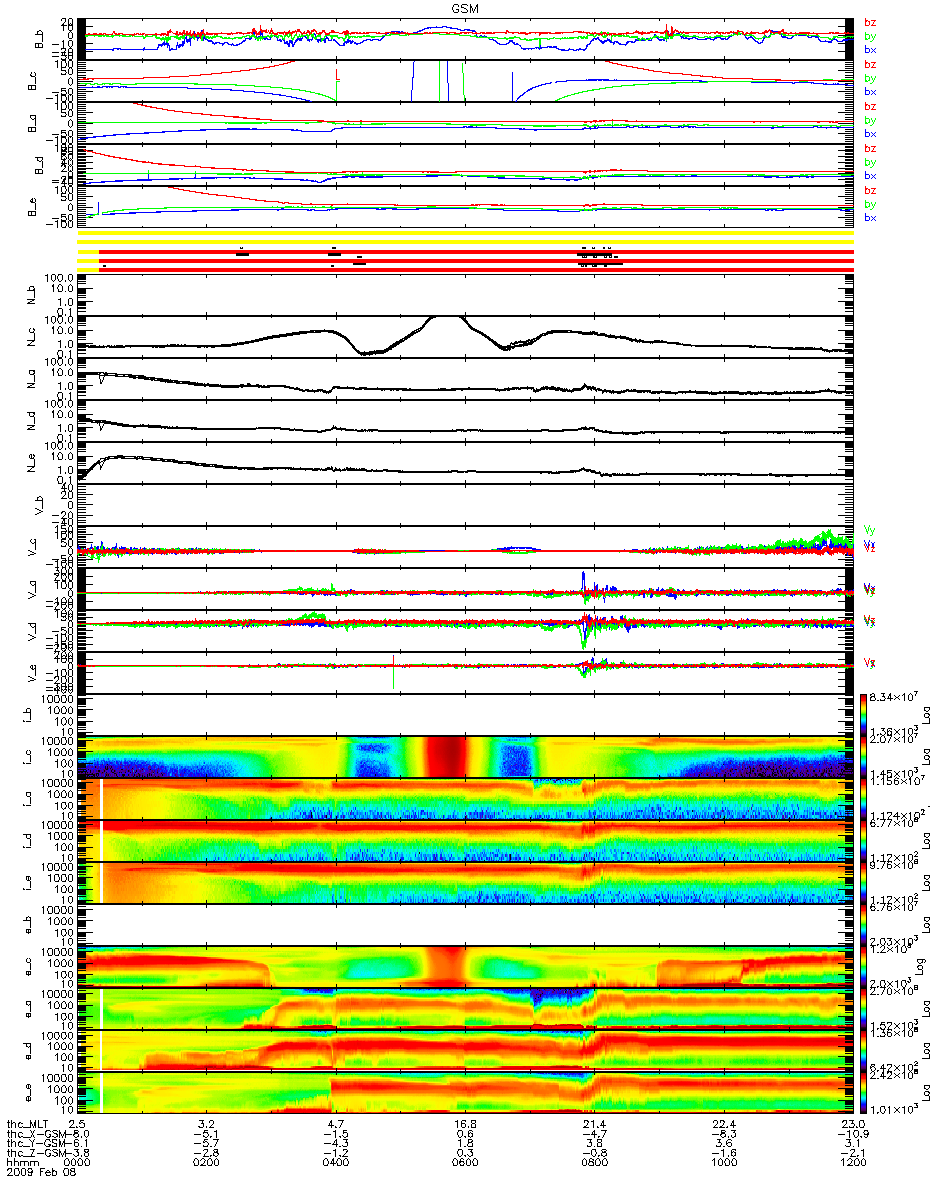Click the green by legend of B_b panel
The image size is (930, 1200).
click(x=869, y=36)
